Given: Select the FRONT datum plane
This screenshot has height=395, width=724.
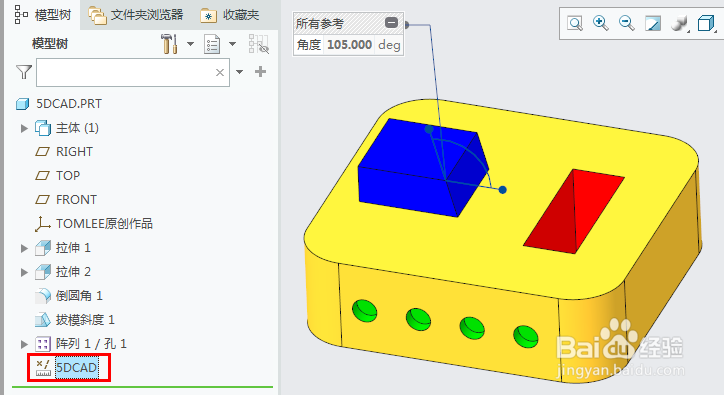Looking at the screenshot, I should click(76, 200).
